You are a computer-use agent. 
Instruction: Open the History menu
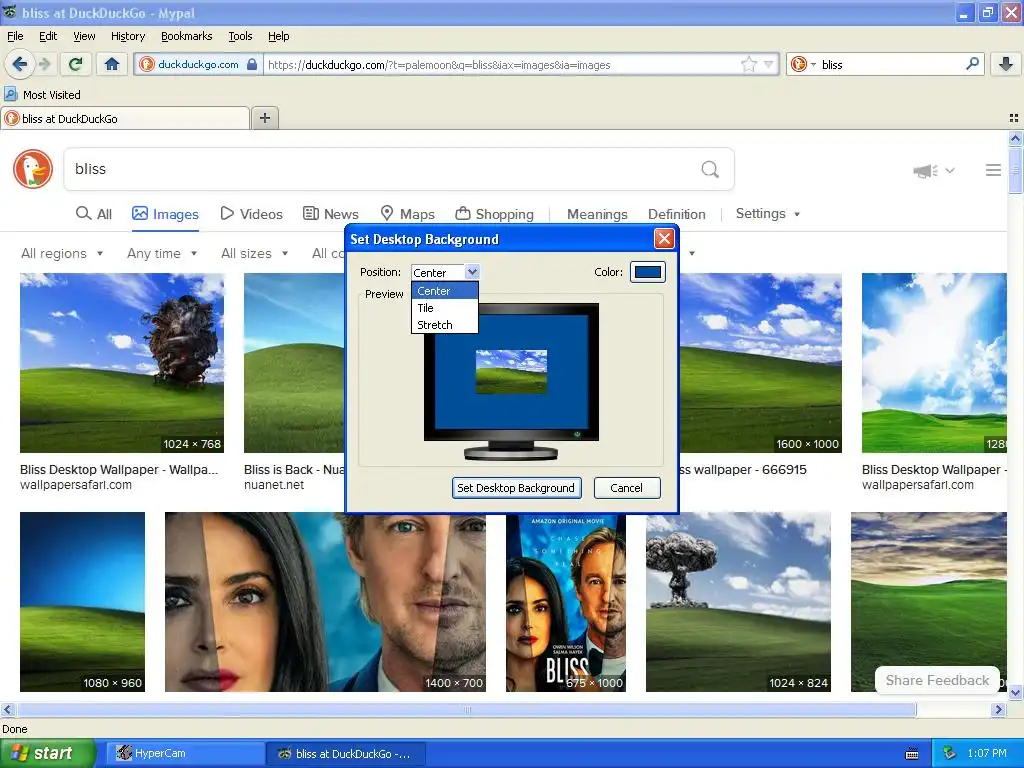click(127, 36)
